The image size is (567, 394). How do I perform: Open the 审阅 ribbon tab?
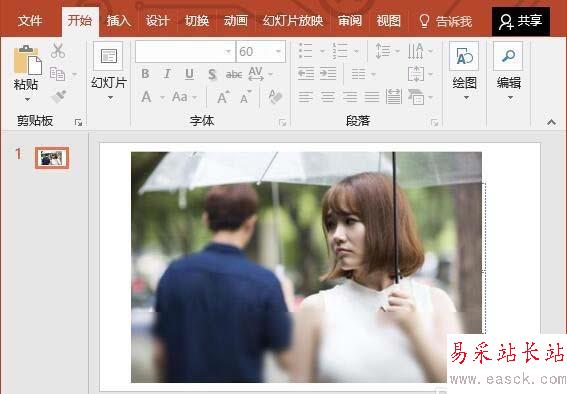click(x=350, y=21)
